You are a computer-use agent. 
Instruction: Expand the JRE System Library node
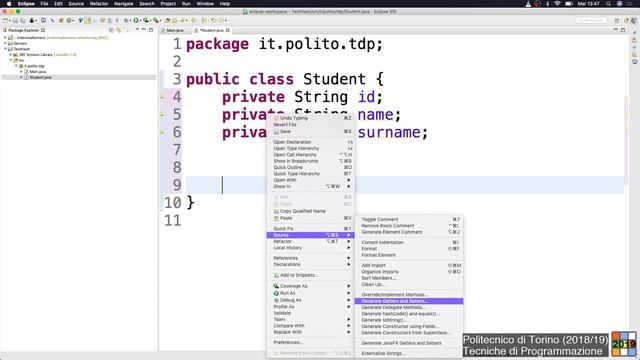[x=11, y=55]
